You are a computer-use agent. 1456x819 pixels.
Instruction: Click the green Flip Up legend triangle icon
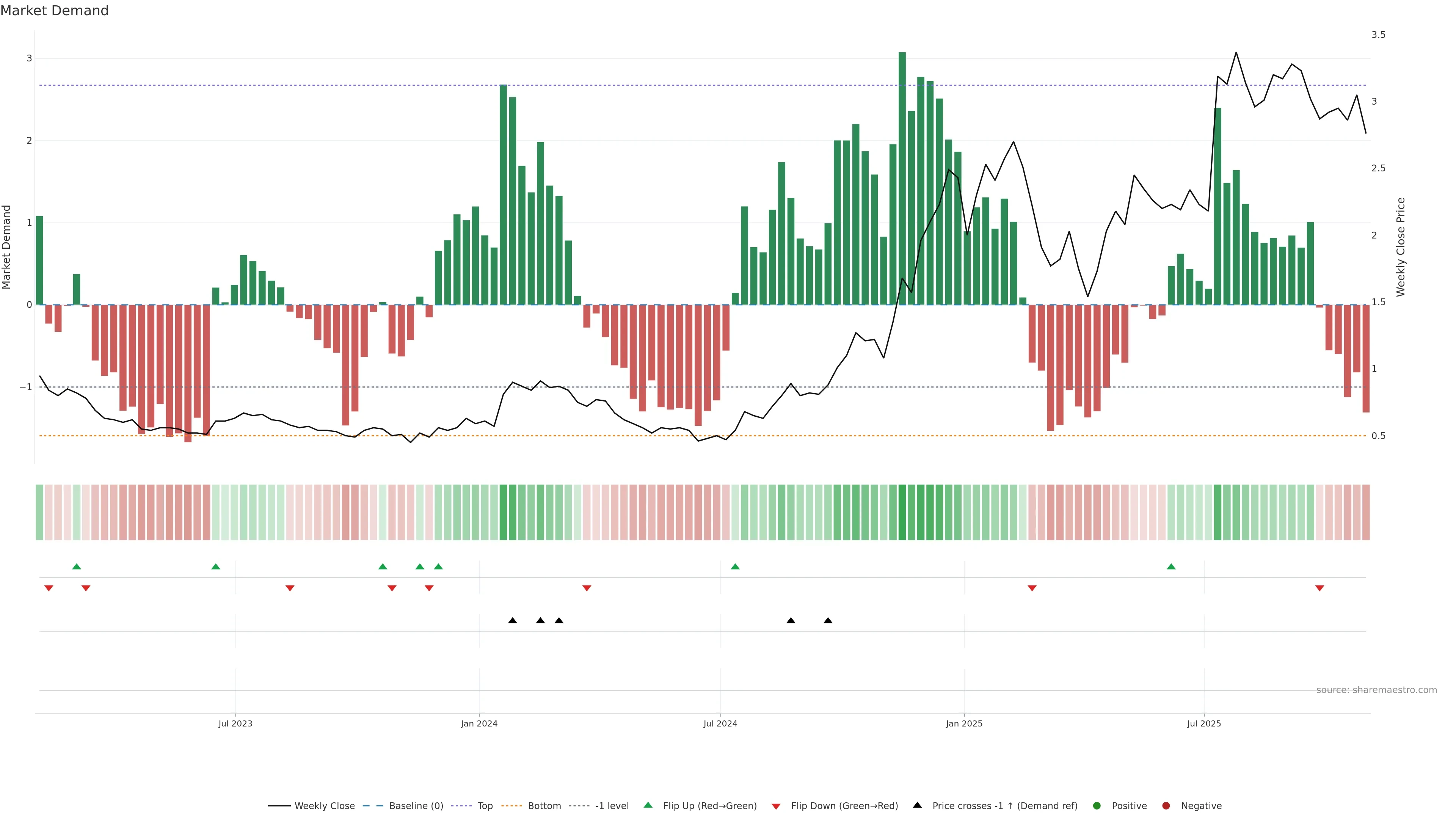pos(648,805)
